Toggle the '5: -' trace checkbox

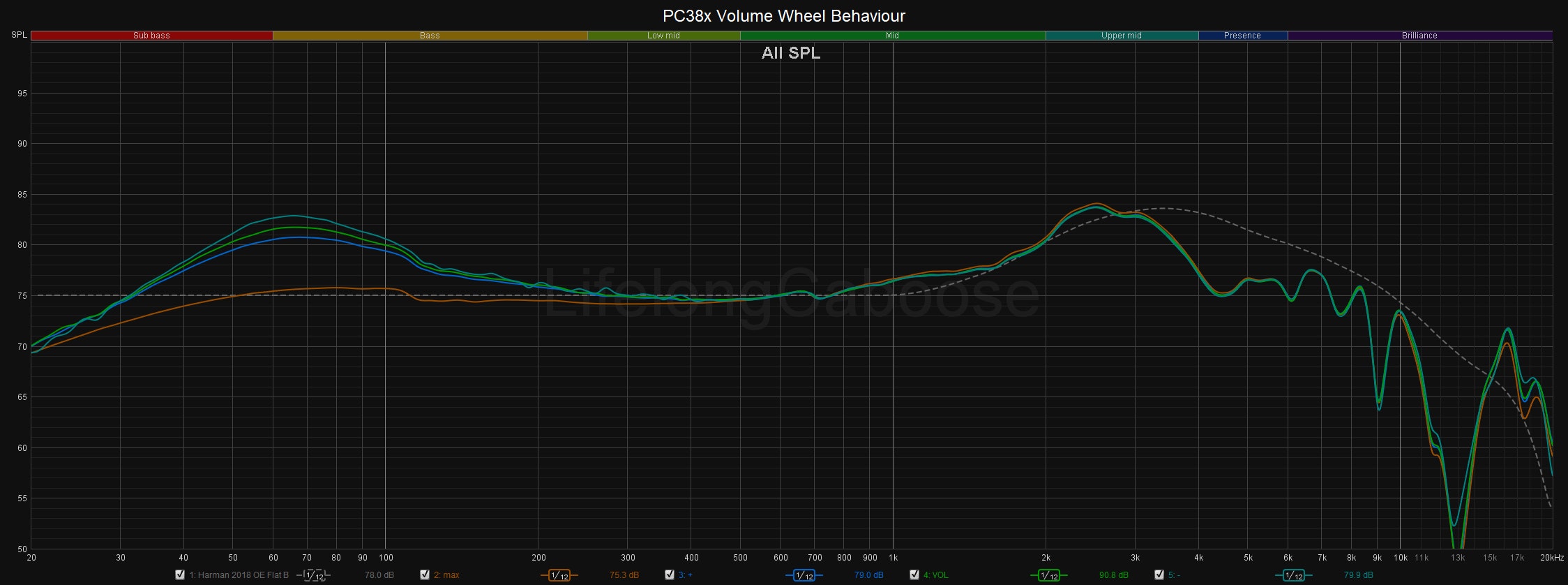[1159, 575]
